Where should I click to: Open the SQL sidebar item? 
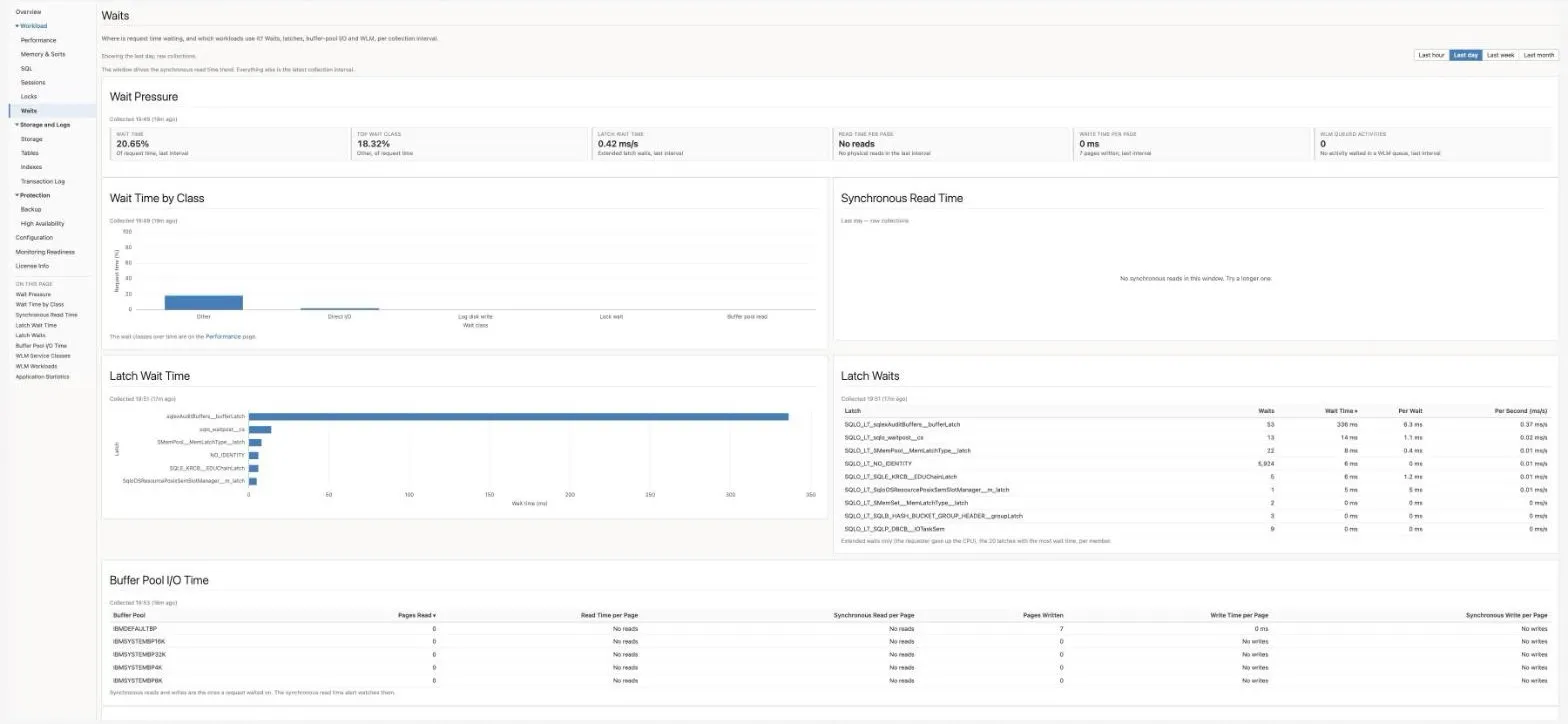[x=26, y=68]
